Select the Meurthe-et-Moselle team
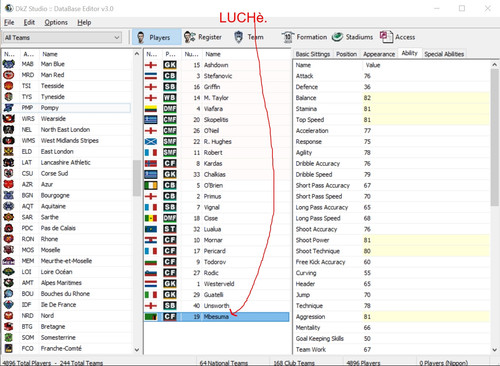 (67, 261)
